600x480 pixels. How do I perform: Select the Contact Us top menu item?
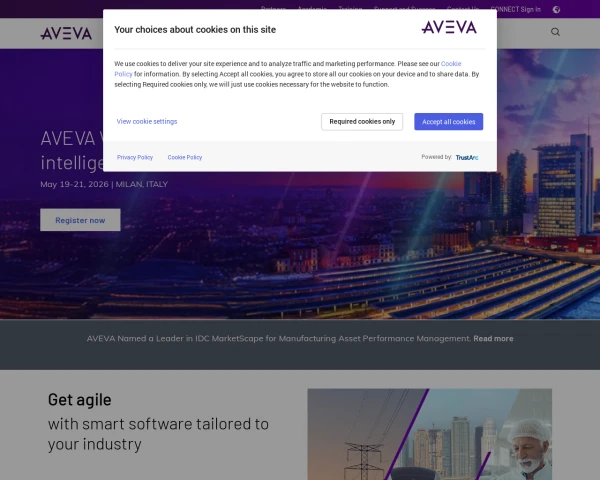[463, 8]
